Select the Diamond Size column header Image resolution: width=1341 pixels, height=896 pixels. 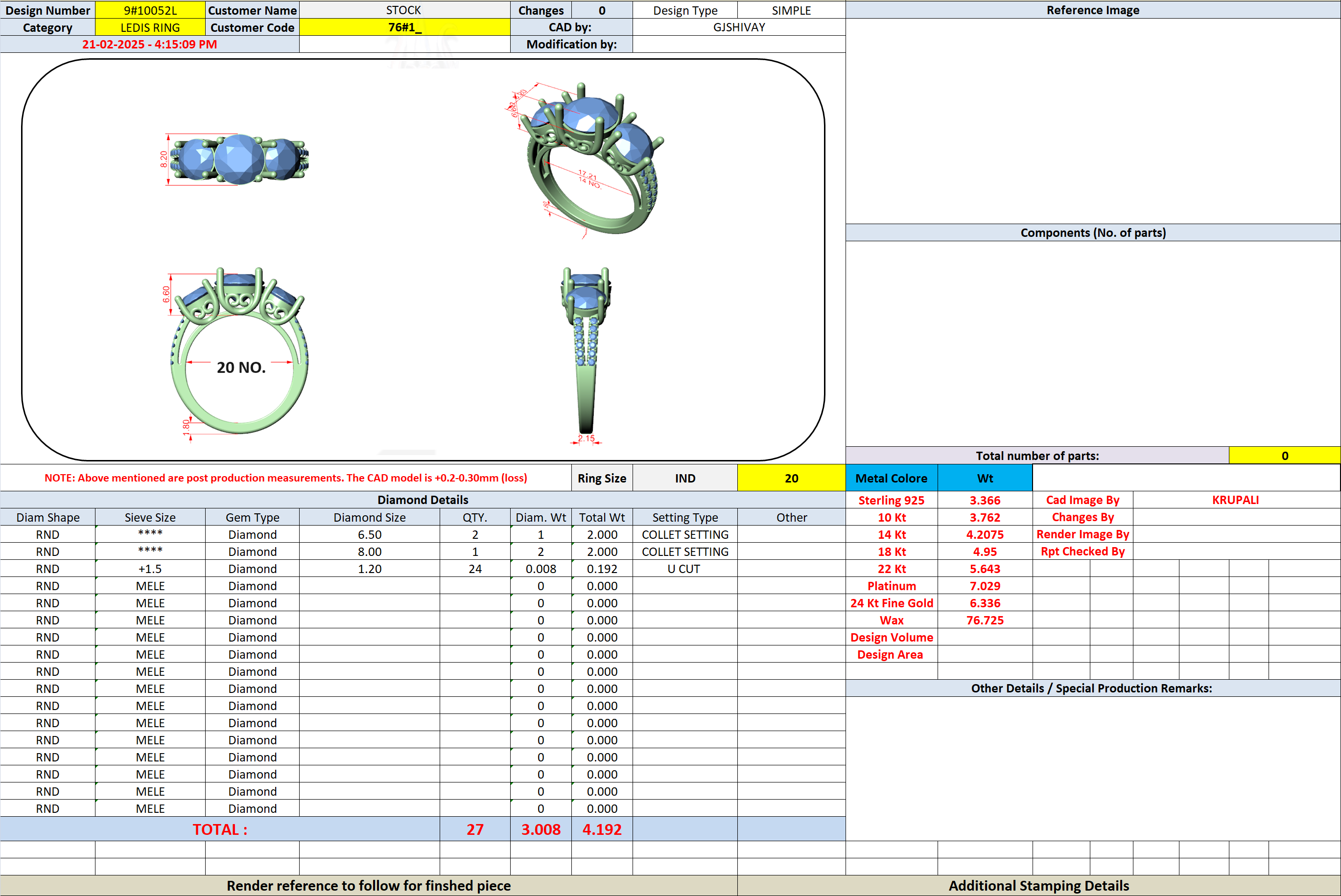(370, 517)
